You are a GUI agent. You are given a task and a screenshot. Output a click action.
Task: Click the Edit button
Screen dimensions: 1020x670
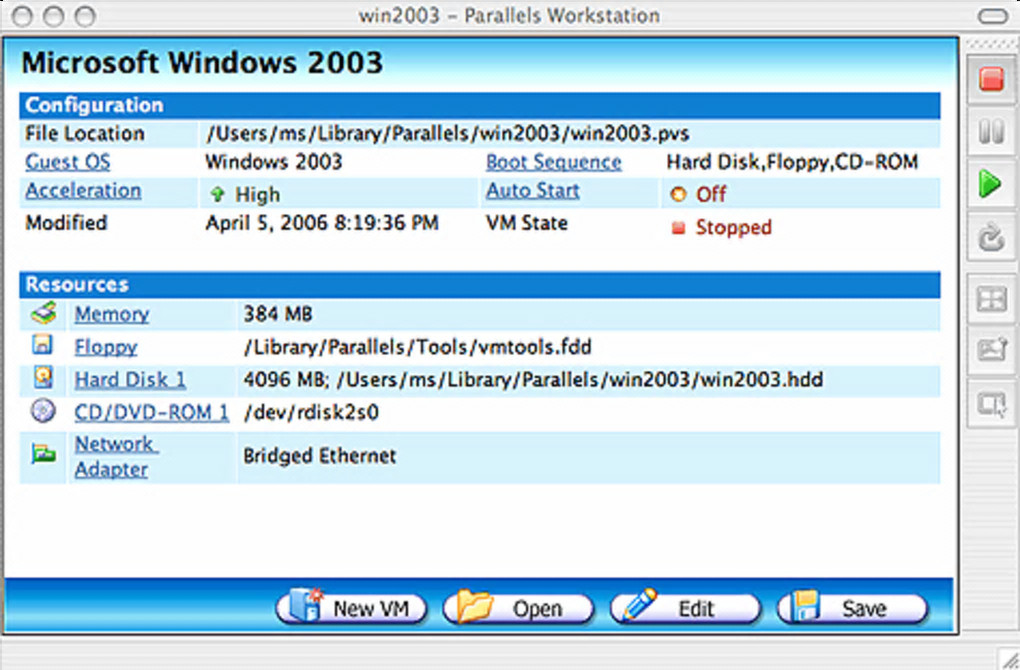click(685, 608)
